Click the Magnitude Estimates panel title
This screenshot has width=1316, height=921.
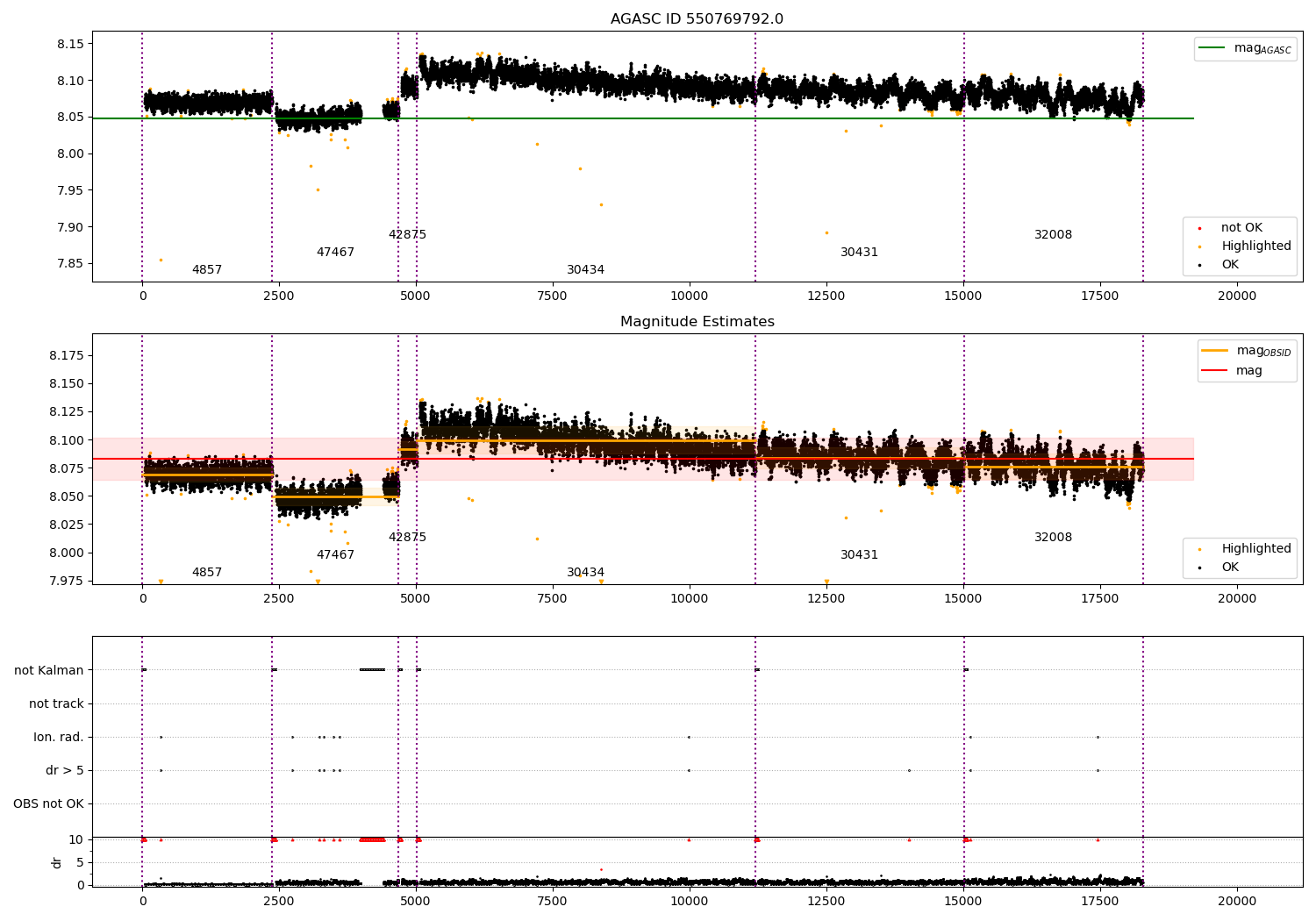pos(697,322)
